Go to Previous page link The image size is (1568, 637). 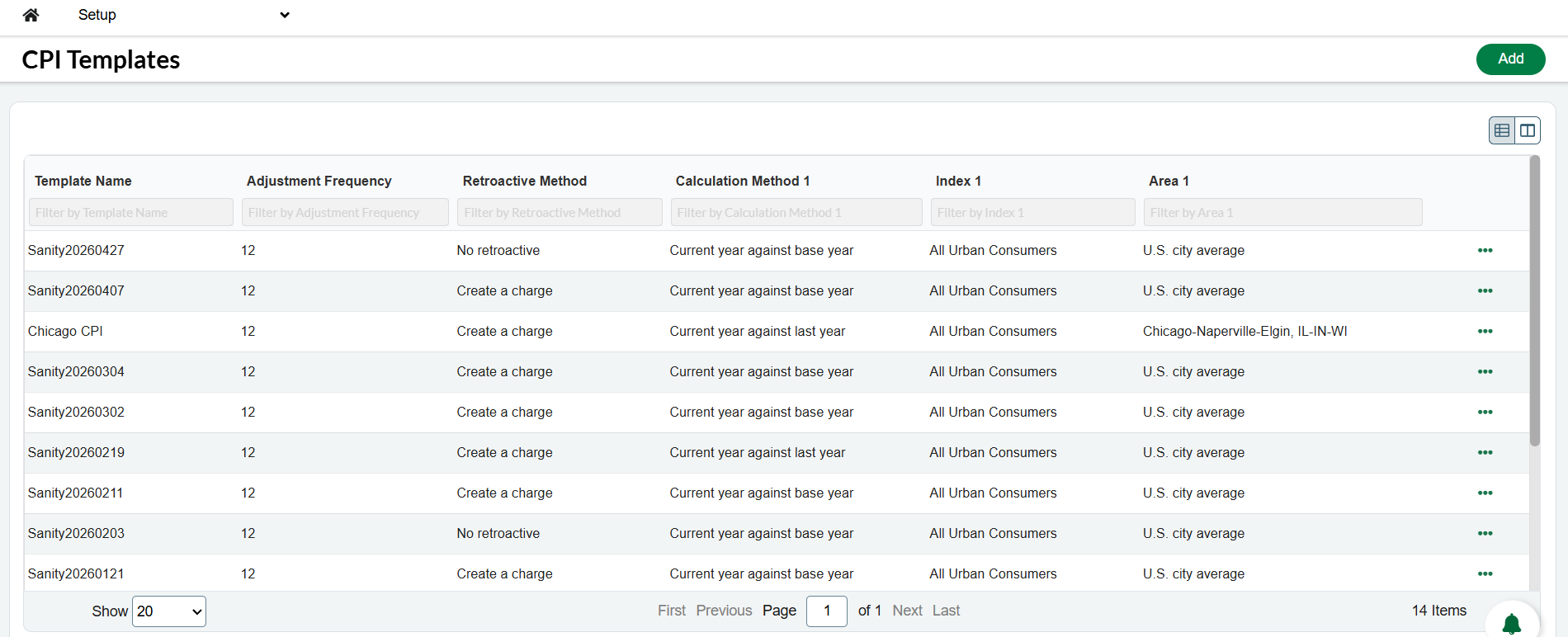pyautogui.click(x=724, y=611)
